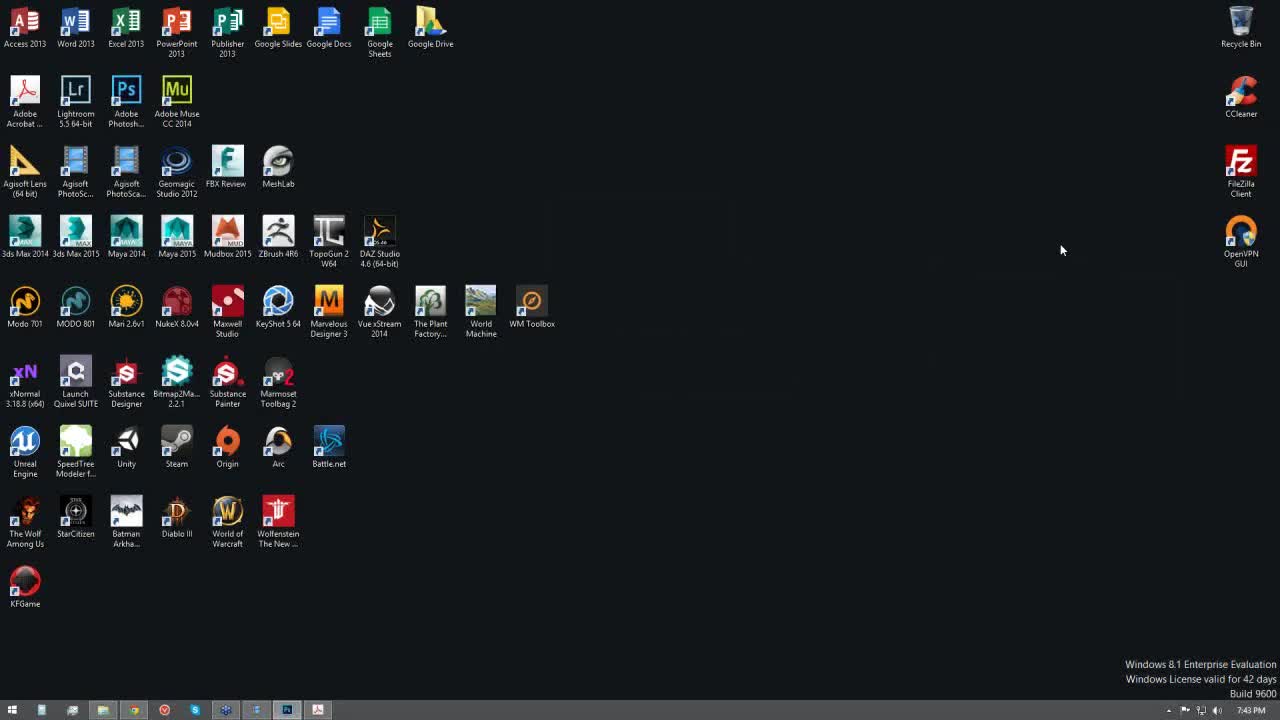This screenshot has width=1280, height=720.
Task: Click the Modo 701 icon
Action: point(25,308)
